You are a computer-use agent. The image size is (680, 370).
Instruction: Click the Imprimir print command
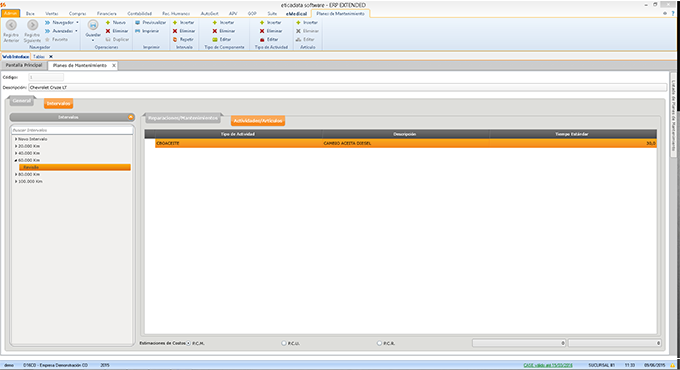147,31
